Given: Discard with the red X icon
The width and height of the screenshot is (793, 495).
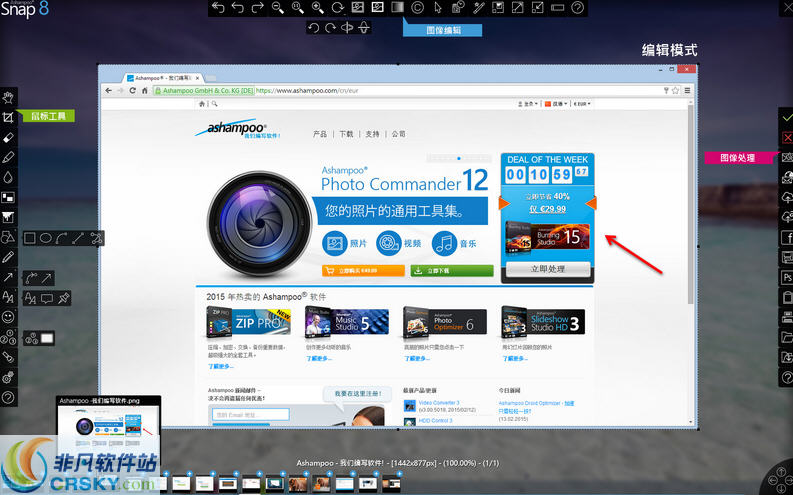Looking at the screenshot, I should pyautogui.click(x=787, y=138).
